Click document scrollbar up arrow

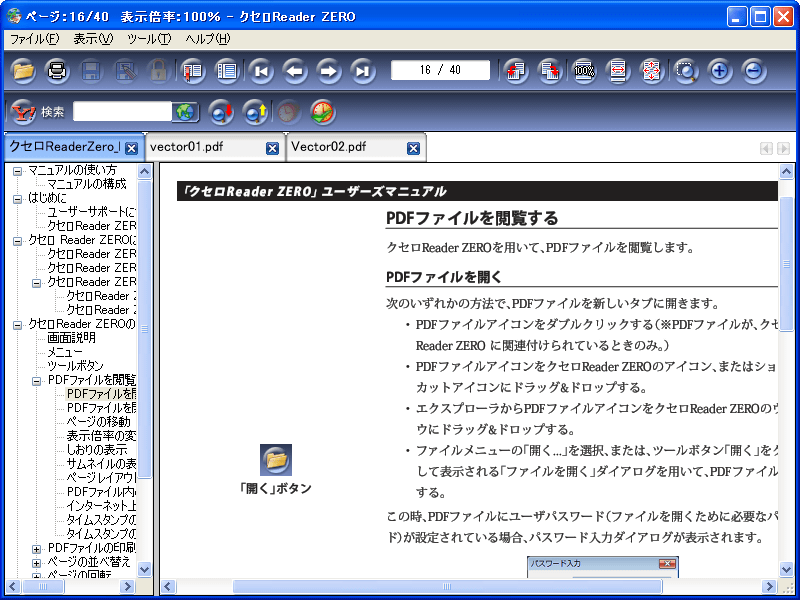(x=786, y=171)
